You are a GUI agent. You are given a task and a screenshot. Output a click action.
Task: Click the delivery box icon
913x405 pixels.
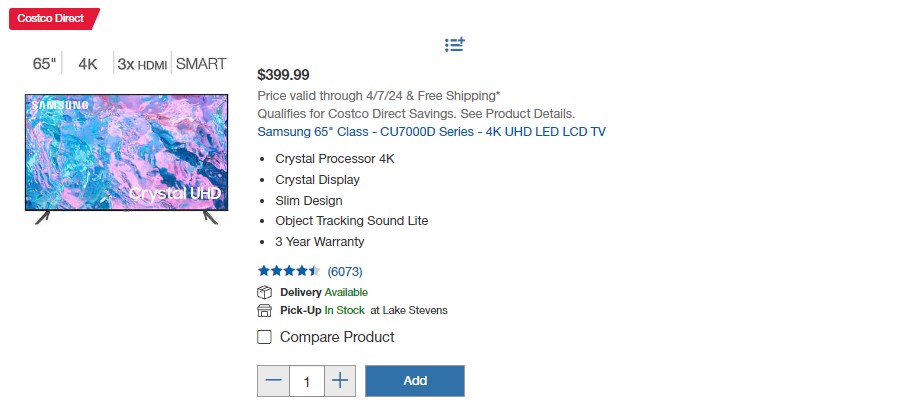pyautogui.click(x=264, y=292)
